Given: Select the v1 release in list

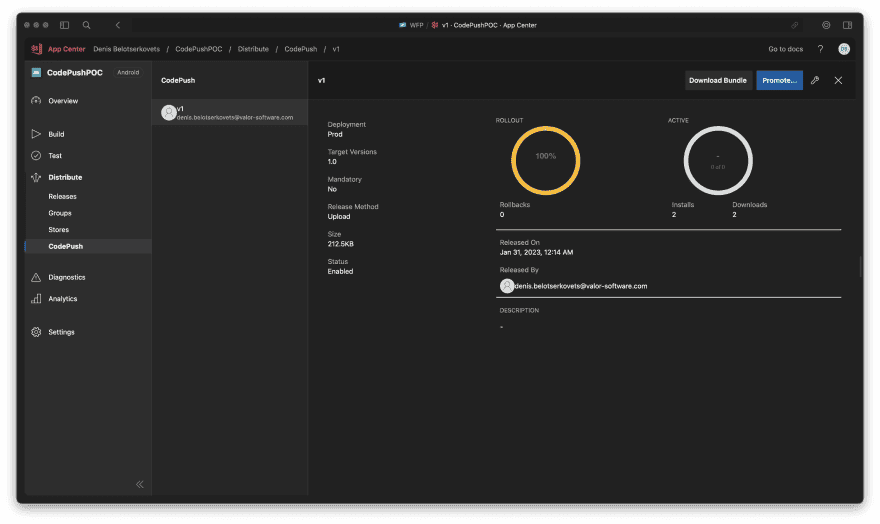Looking at the screenshot, I should point(229,113).
